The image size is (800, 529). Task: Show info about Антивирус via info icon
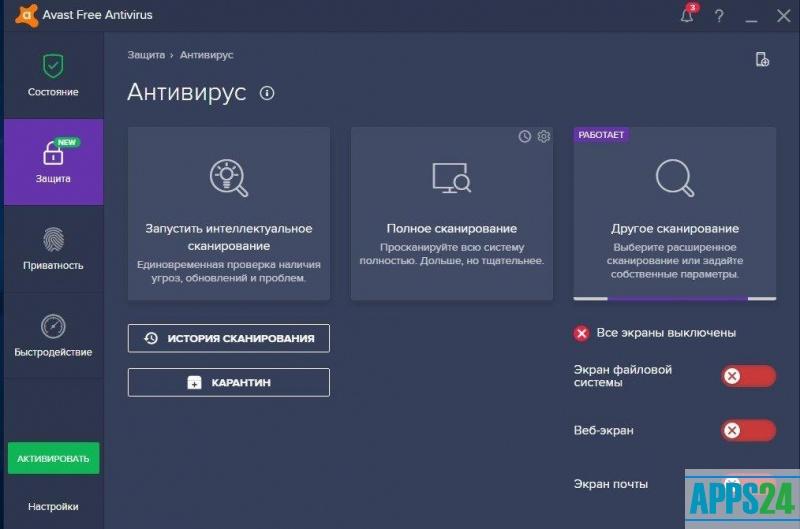[267, 93]
